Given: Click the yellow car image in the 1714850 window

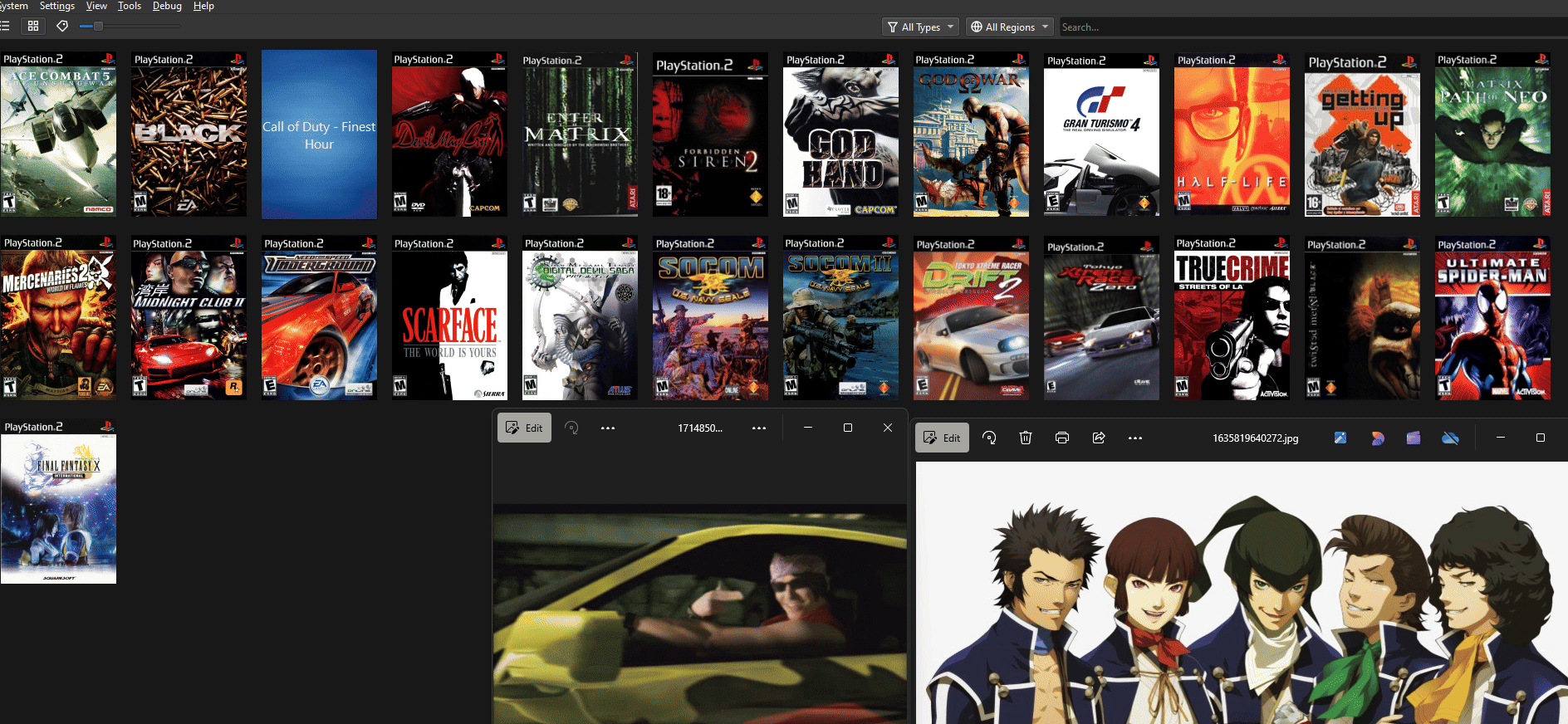Looking at the screenshot, I should pos(699,614).
